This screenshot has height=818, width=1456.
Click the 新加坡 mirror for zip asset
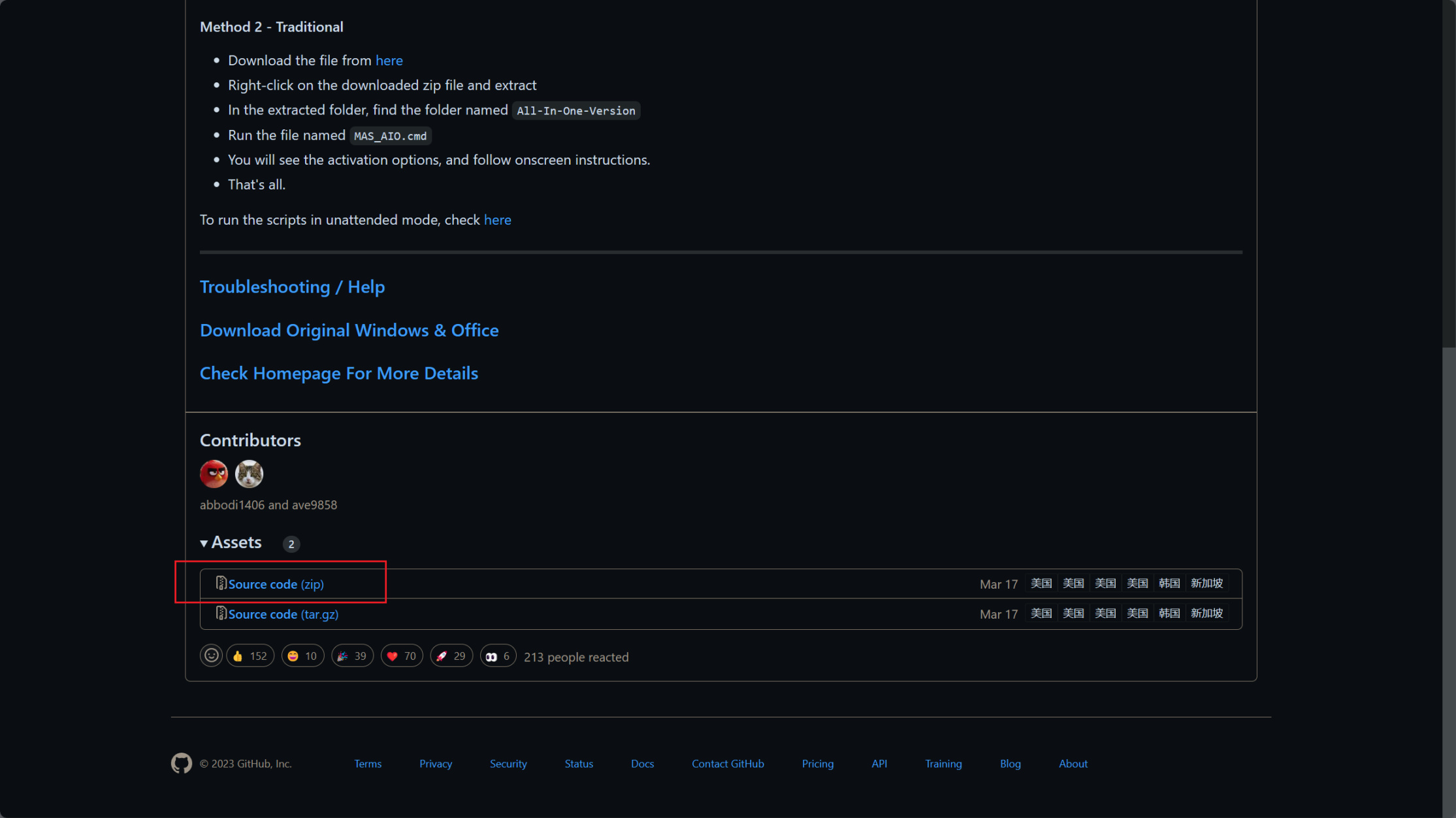[x=1206, y=583]
